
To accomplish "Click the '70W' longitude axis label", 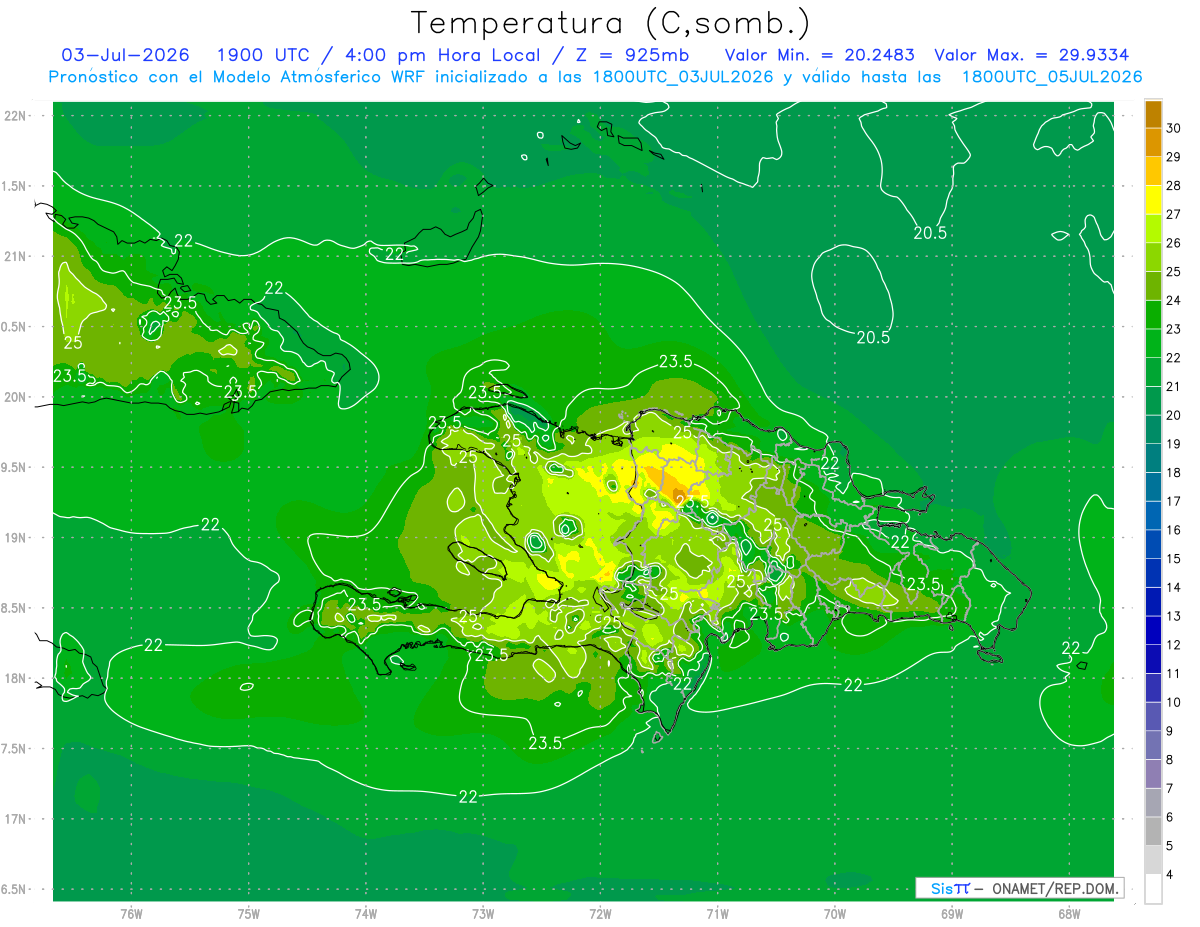I will pos(834,914).
